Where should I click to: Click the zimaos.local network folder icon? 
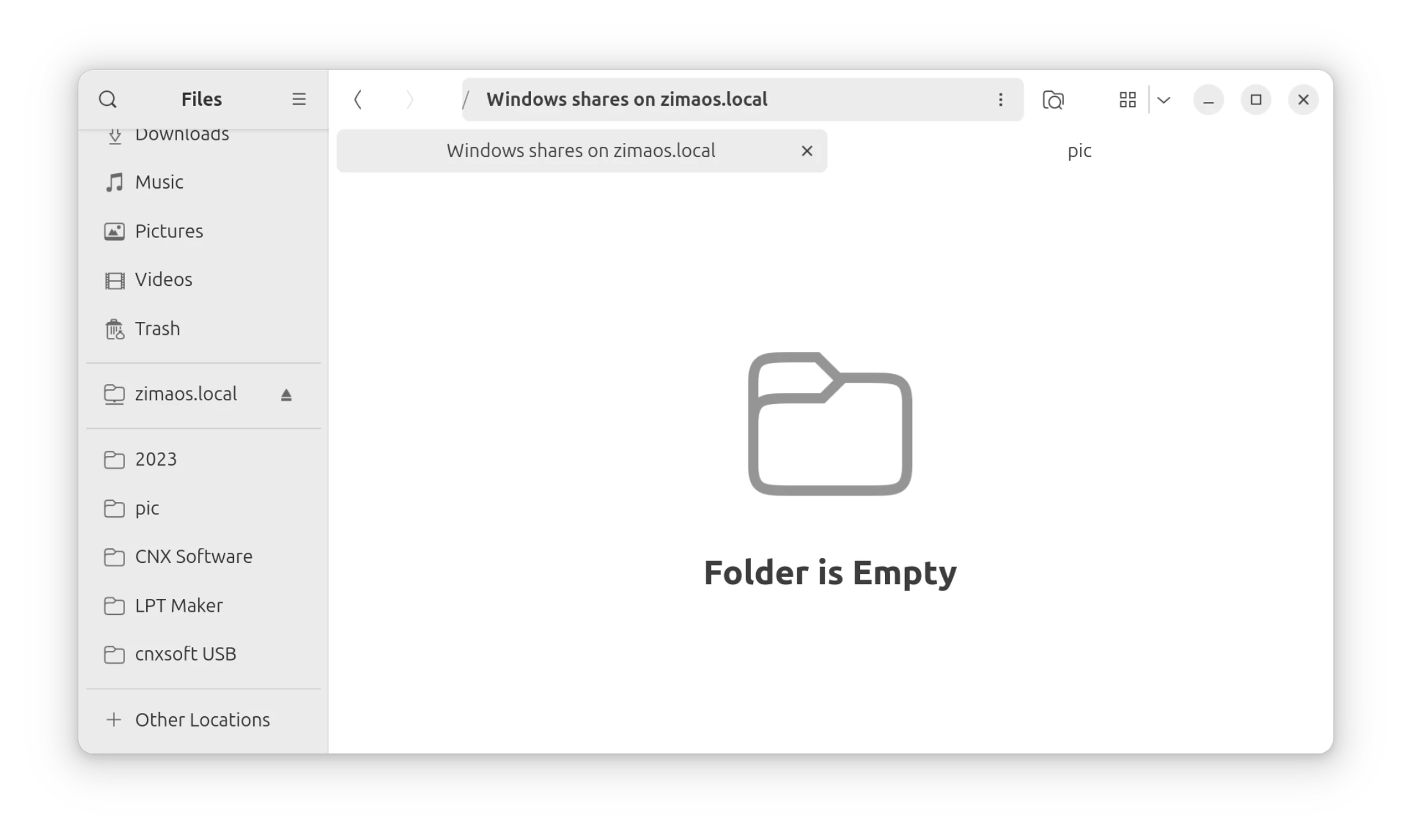(114, 394)
